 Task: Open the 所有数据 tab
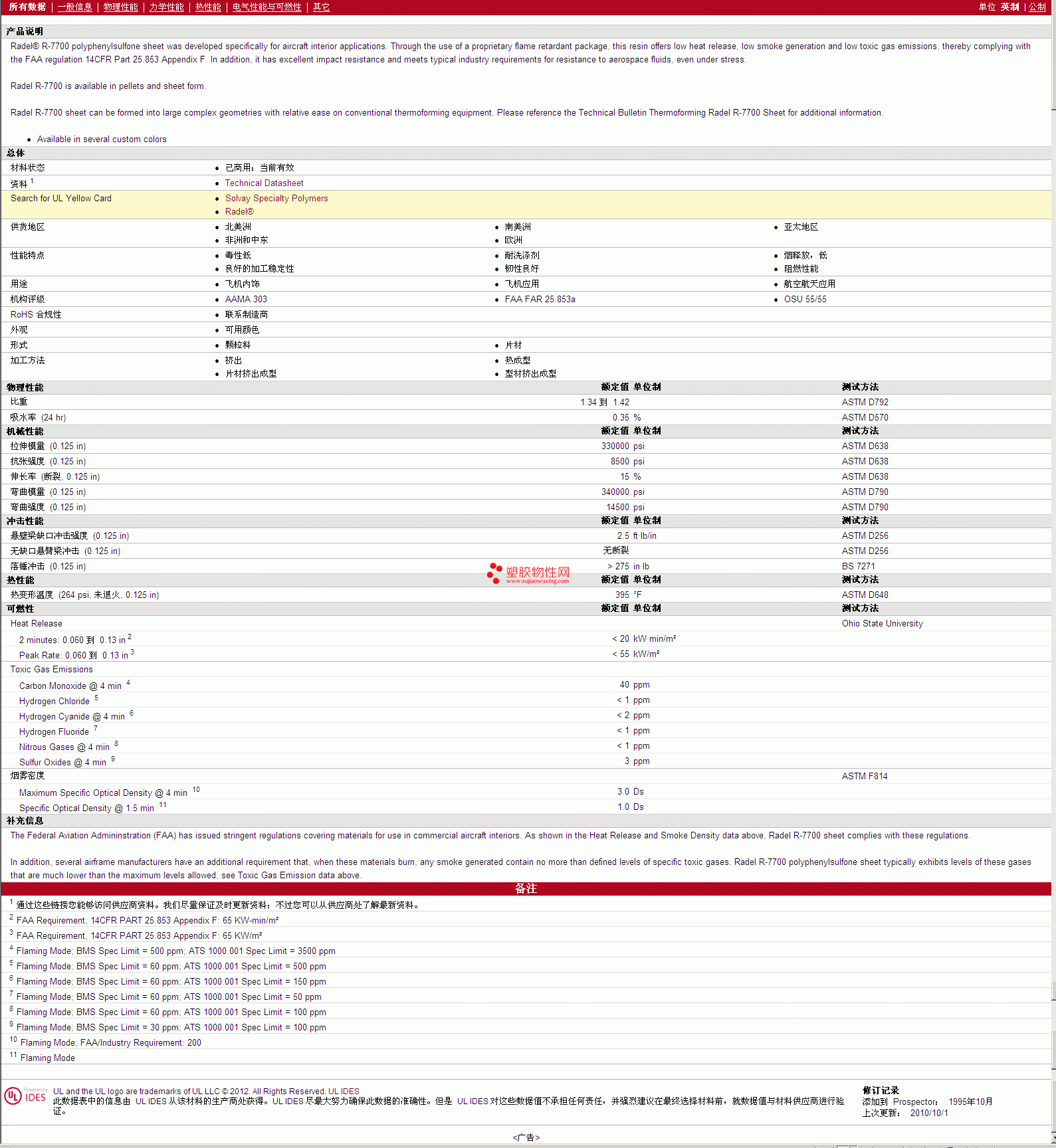pyautogui.click(x=27, y=7)
